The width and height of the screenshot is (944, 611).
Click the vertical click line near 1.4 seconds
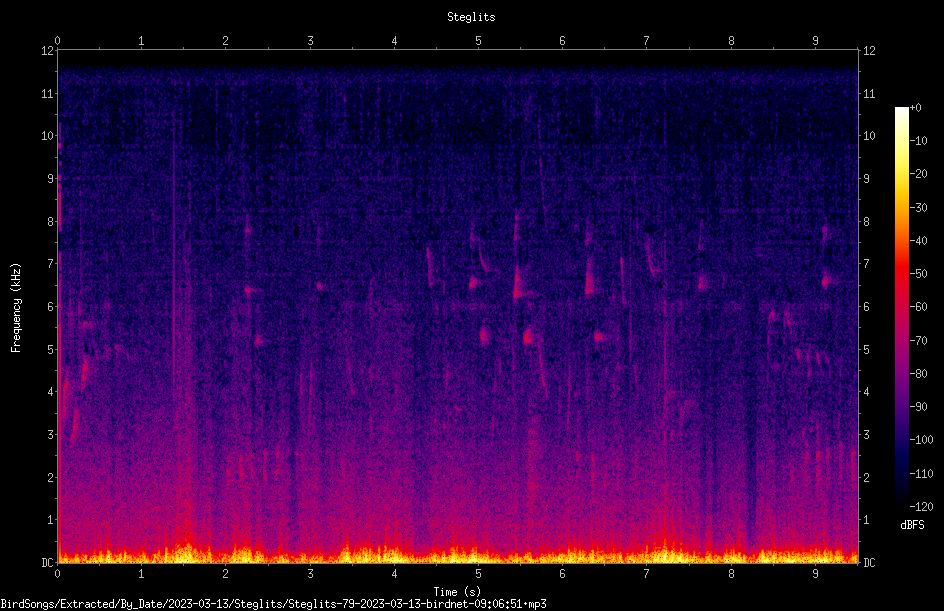173,253
